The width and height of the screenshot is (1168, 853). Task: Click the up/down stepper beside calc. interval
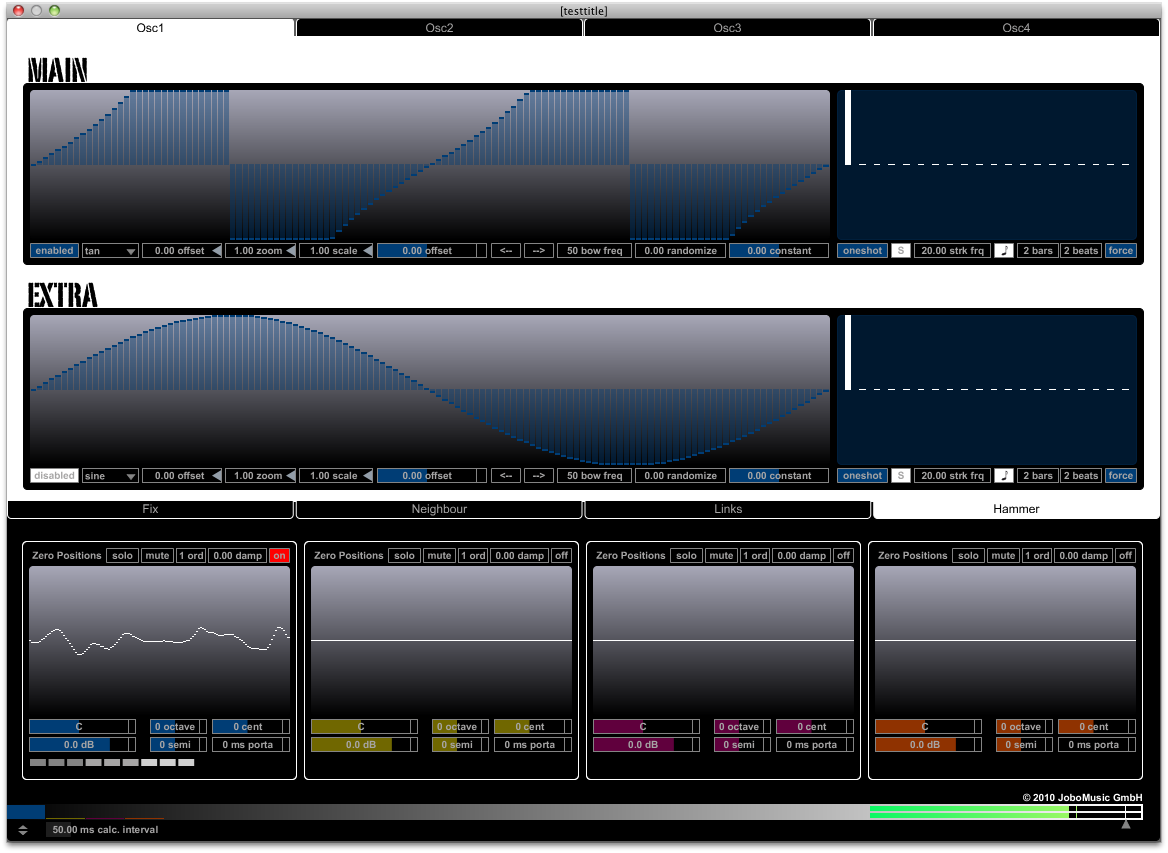coord(23,830)
